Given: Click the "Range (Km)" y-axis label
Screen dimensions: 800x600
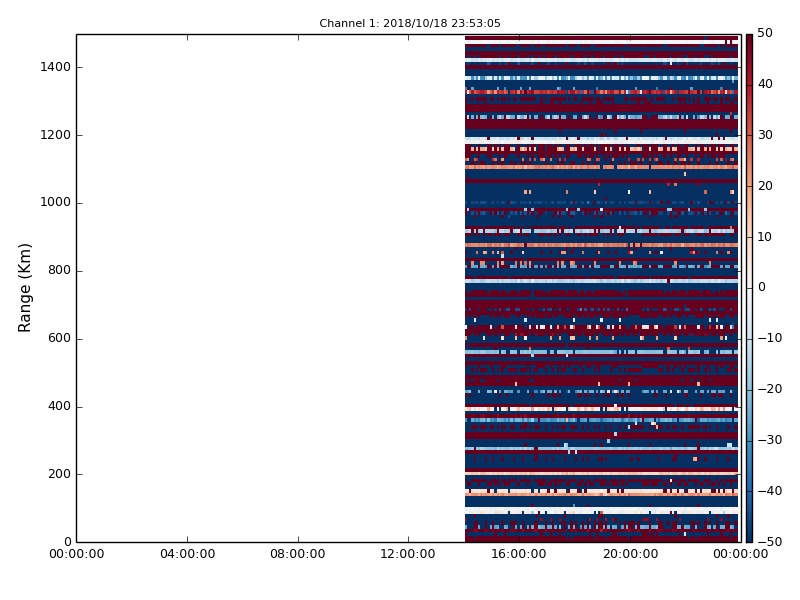Looking at the screenshot, I should point(24,288).
